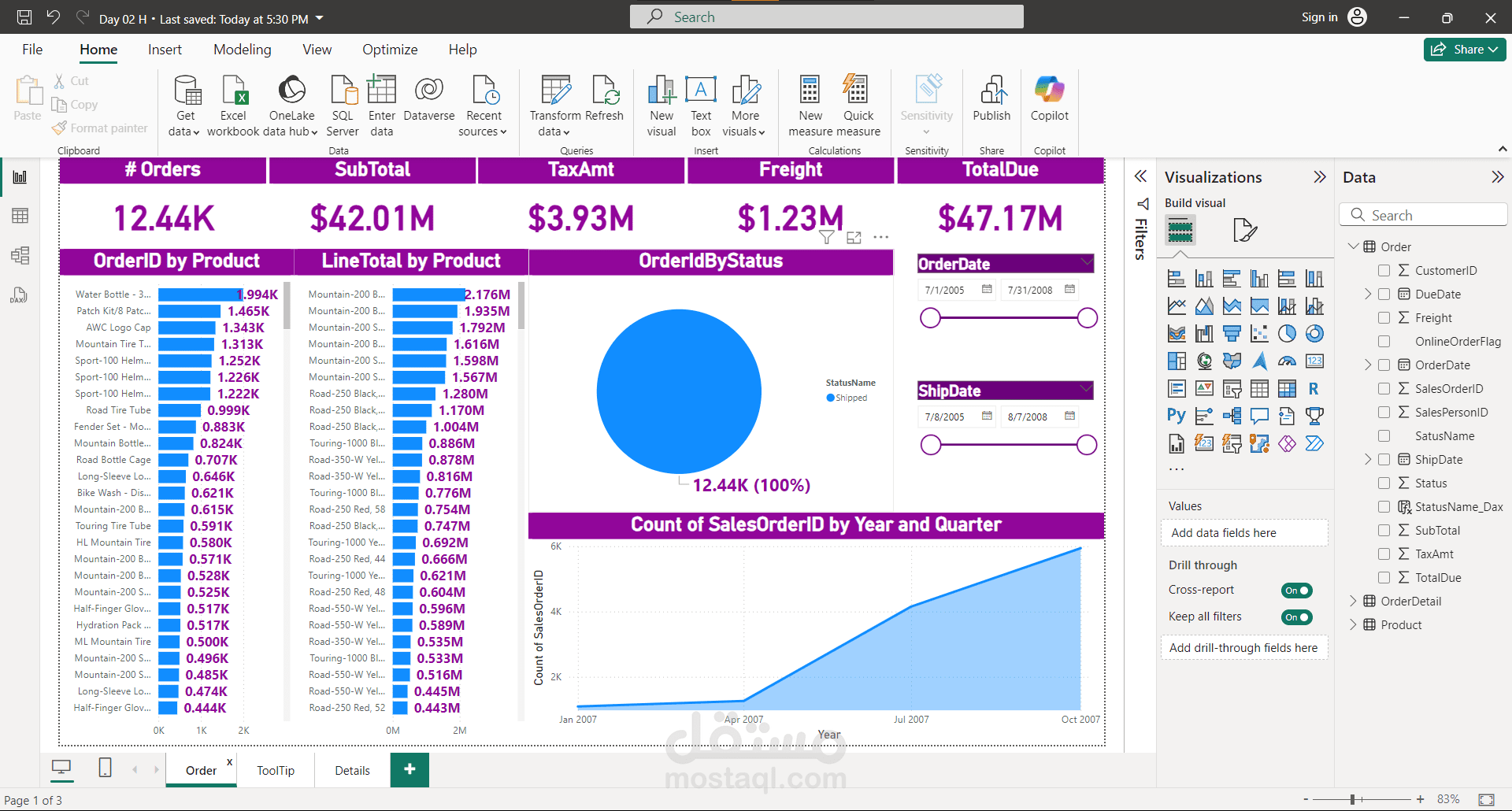This screenshot has height=811, width=1512.
Task: Select the R script visual icon
Action: tap(1314, 388)
